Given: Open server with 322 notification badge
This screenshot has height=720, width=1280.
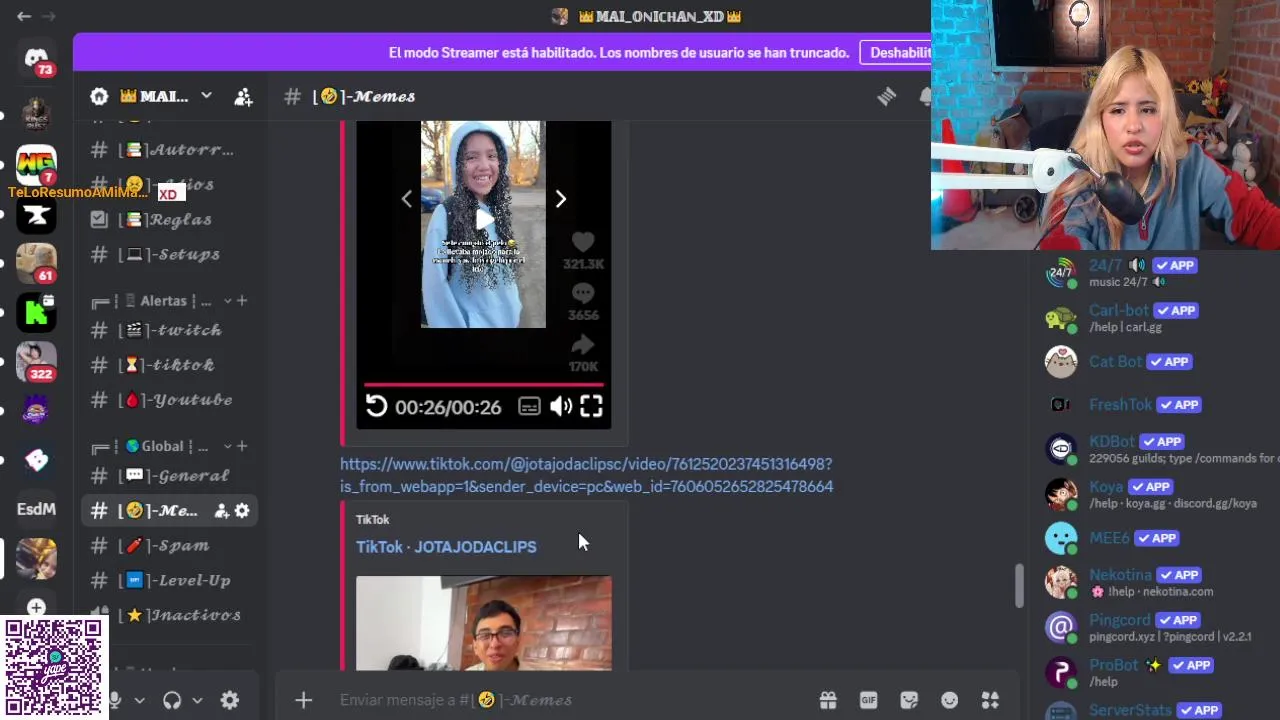Looking at the screenshot, I should point(36,361).
